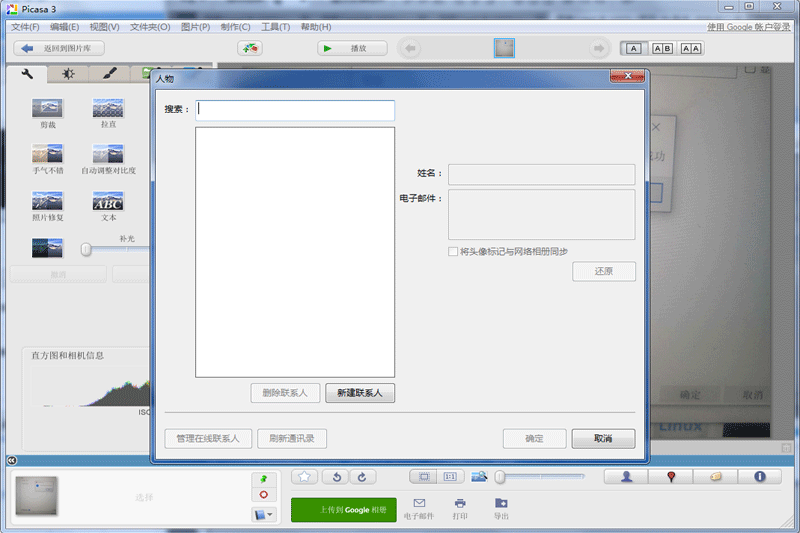Go to previous photo arrow

pyautogui.click(x=410, y=48)
